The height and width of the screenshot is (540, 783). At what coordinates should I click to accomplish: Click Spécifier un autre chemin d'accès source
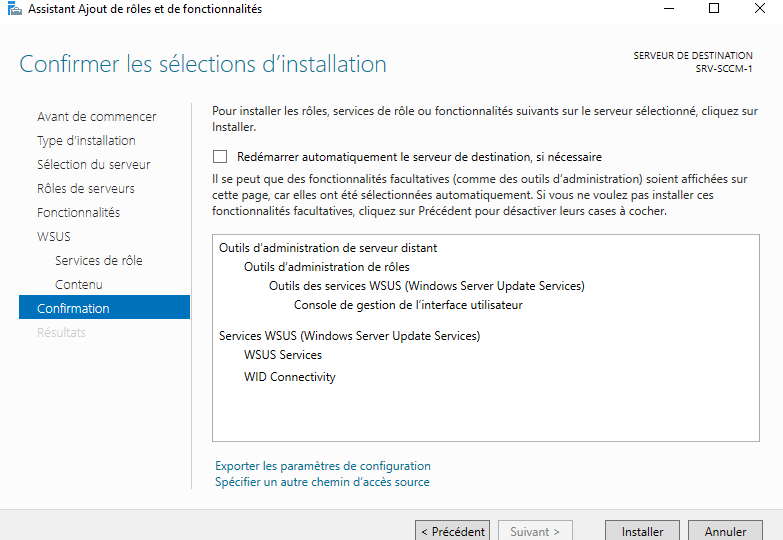[x=322, y=482]
